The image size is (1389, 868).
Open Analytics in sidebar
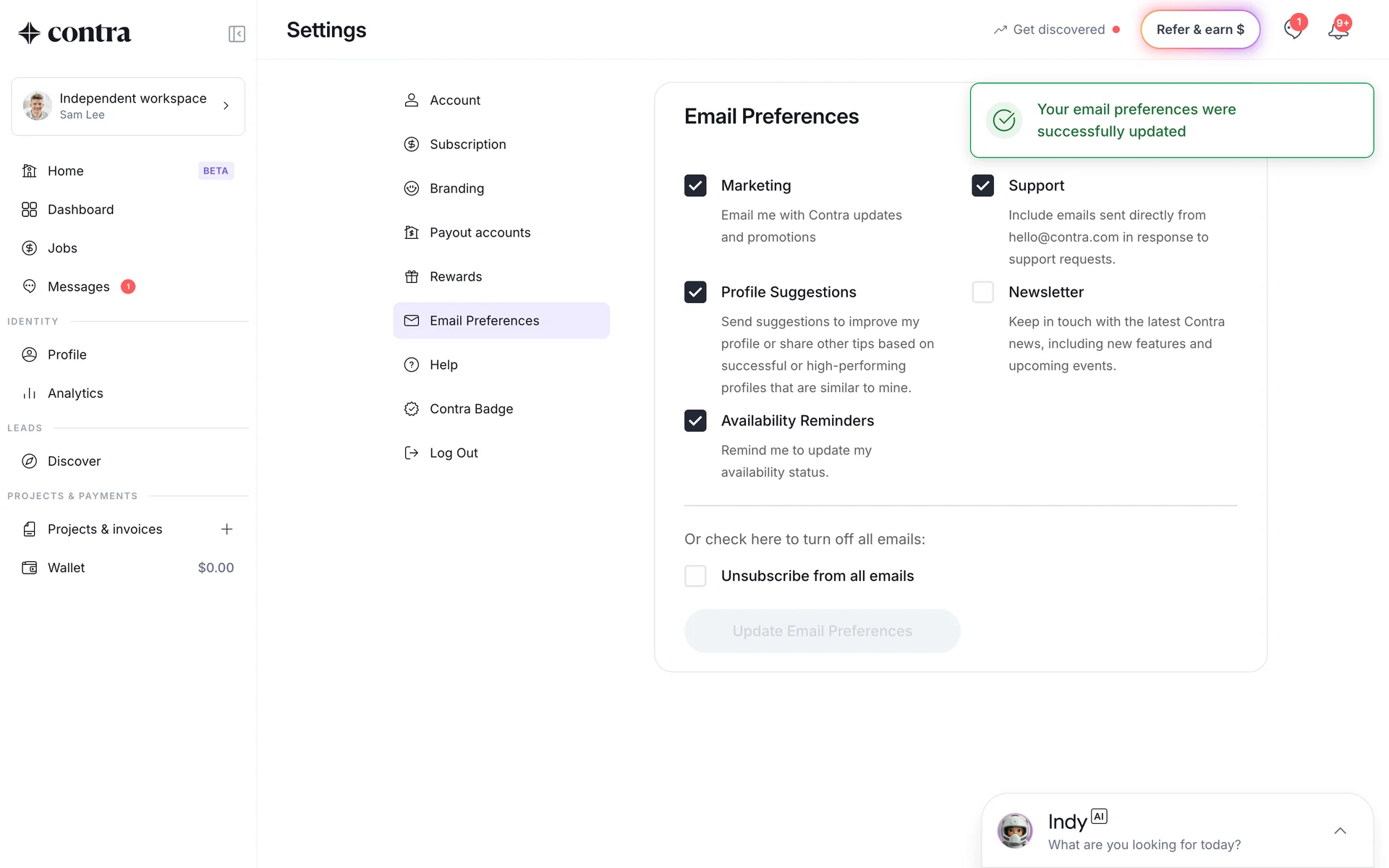pyautogui.click(x=75, y=393)
